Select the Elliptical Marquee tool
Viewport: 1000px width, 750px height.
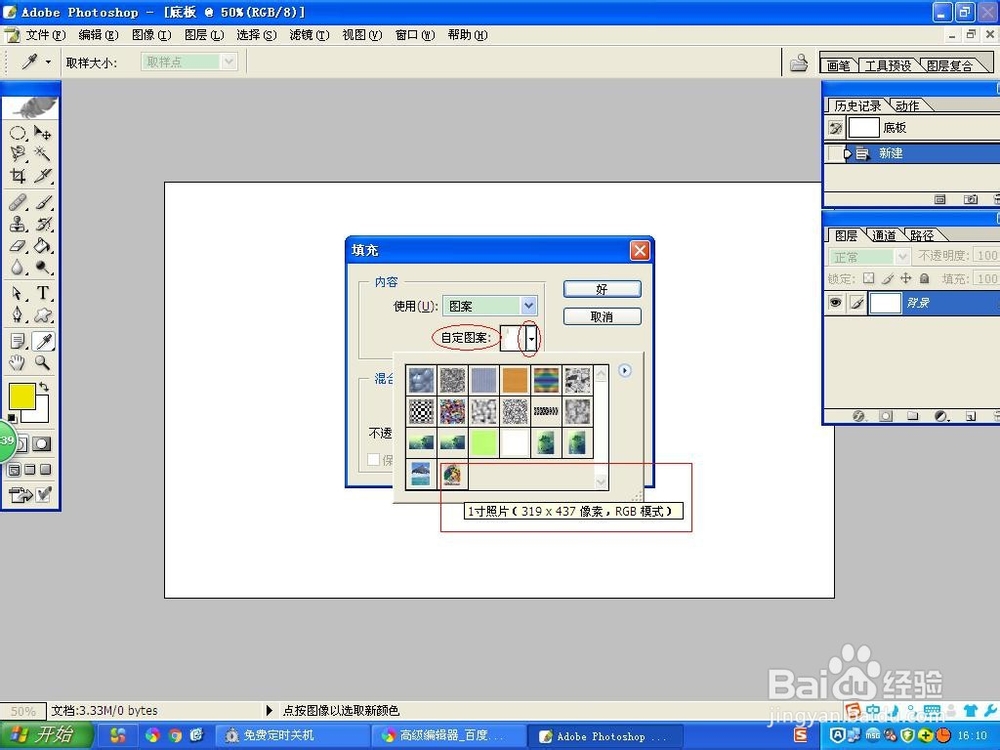point(18,133)
